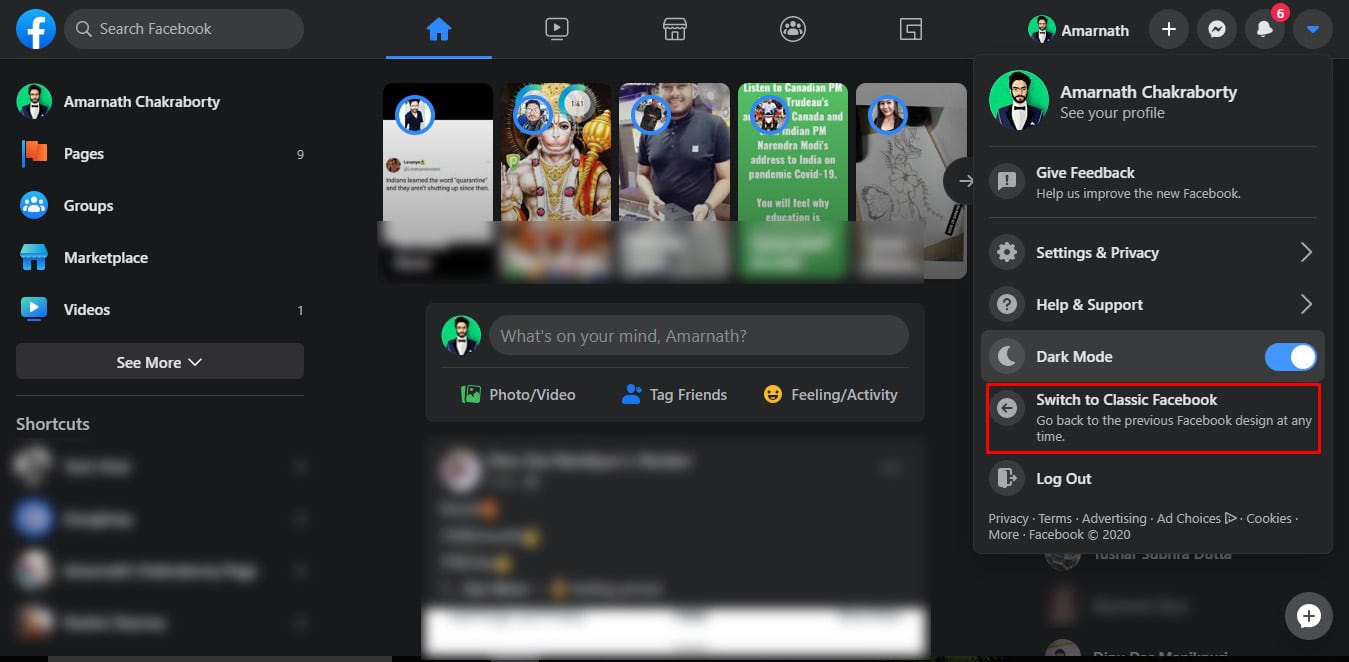Click the Facebook logo icon
Screen dimensions: 1349x662
pyautogui.click(x=36, y=30)
